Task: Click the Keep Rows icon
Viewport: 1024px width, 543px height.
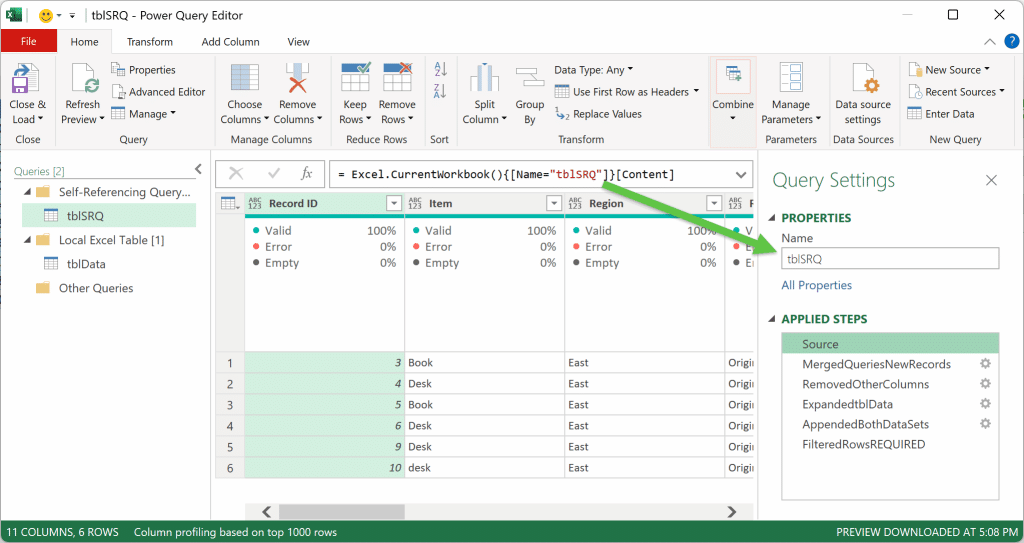Action: pyautogui.click(x=355, y=77)
